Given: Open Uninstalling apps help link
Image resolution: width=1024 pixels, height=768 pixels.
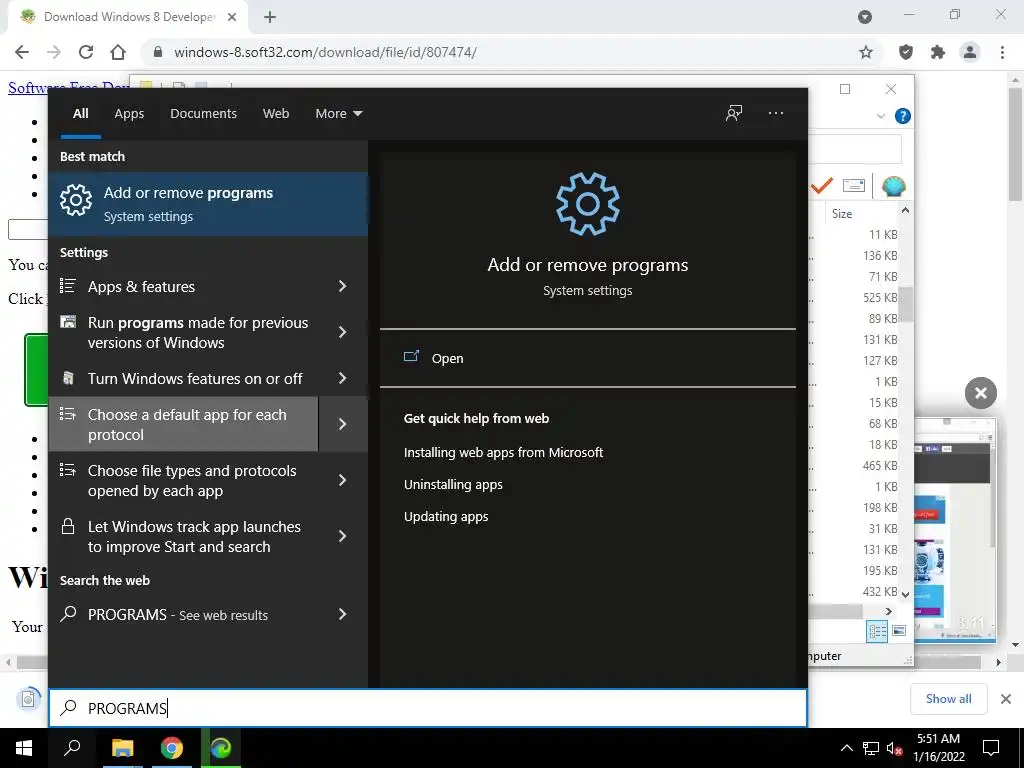Looking at the screenshot, I should pyautogui.click(x=453, y=485).
